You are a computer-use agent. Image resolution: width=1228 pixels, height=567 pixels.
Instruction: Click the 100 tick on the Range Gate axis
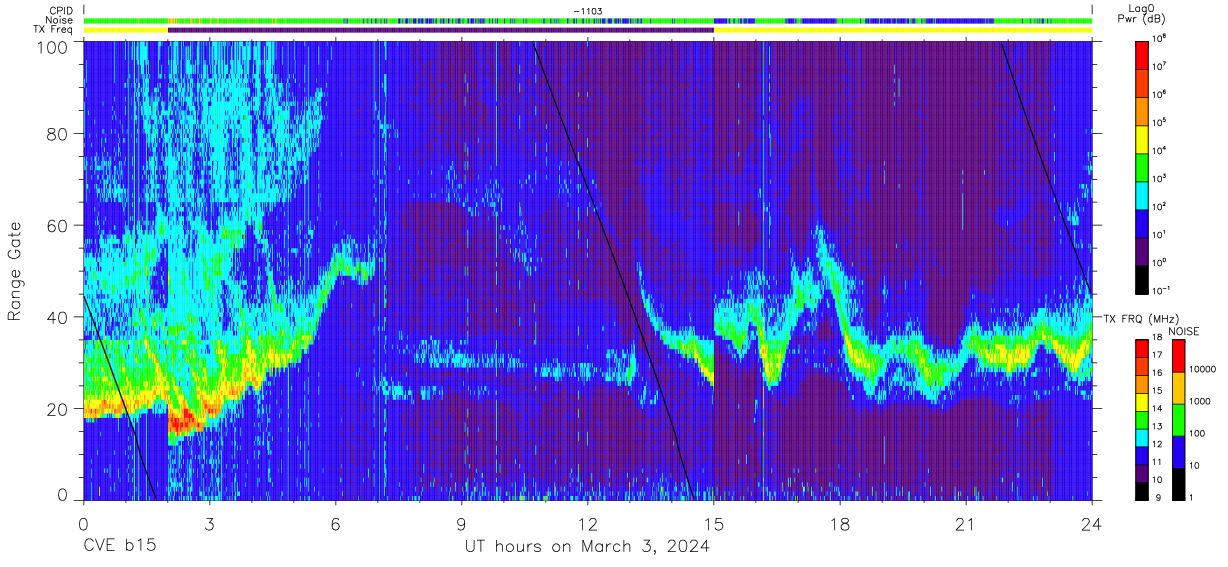click(54, 46)
